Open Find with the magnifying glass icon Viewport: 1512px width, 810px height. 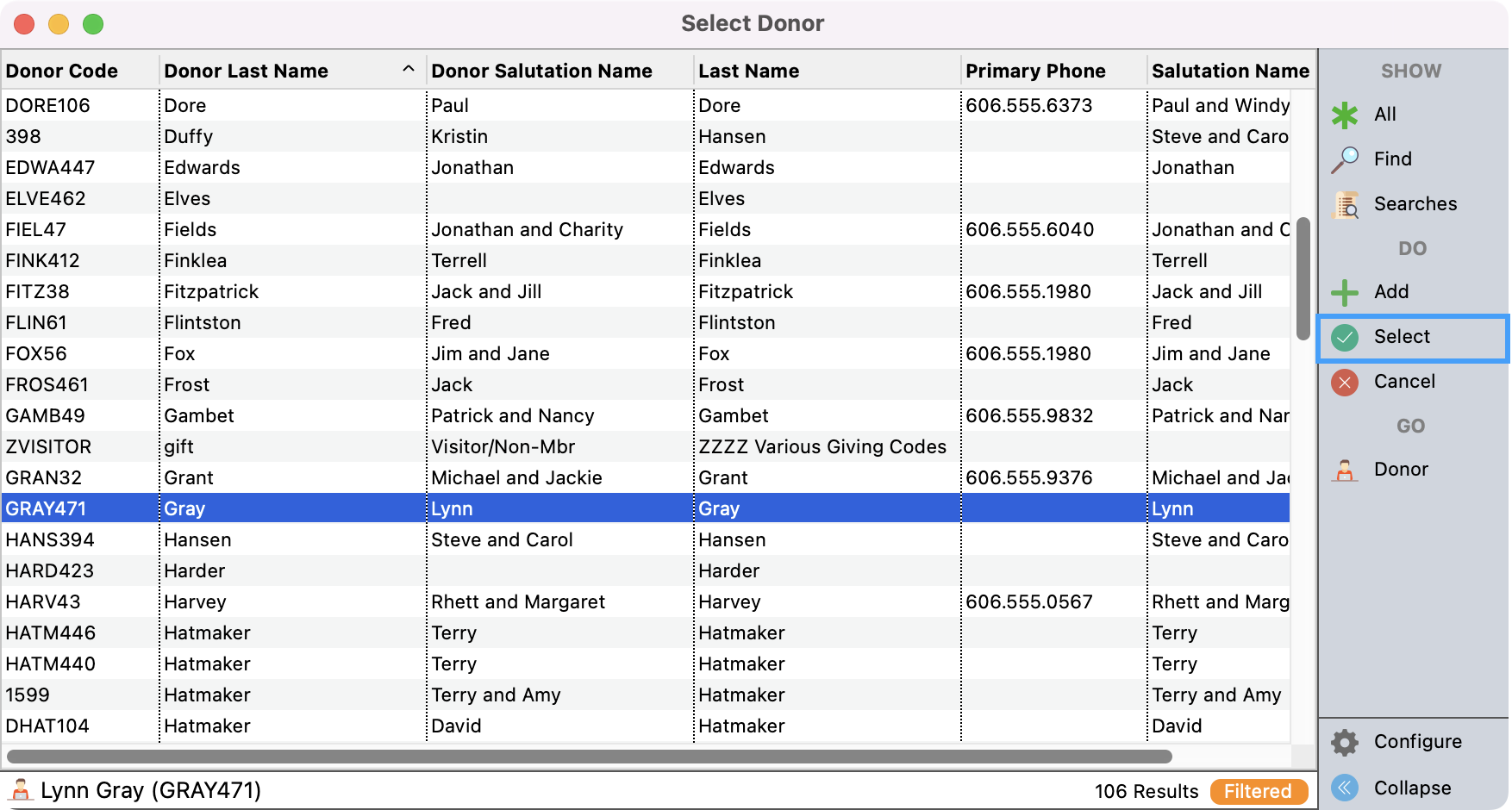pos(1344,159)
